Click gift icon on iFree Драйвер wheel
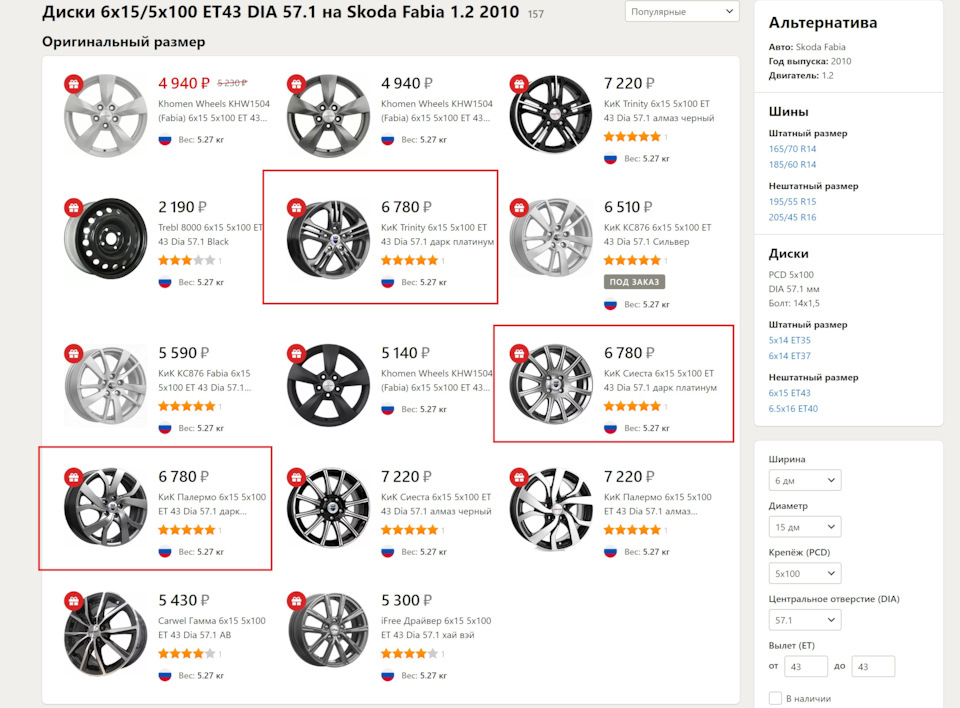The width and height of the screenshot is (960, 708). coord(295,601)
